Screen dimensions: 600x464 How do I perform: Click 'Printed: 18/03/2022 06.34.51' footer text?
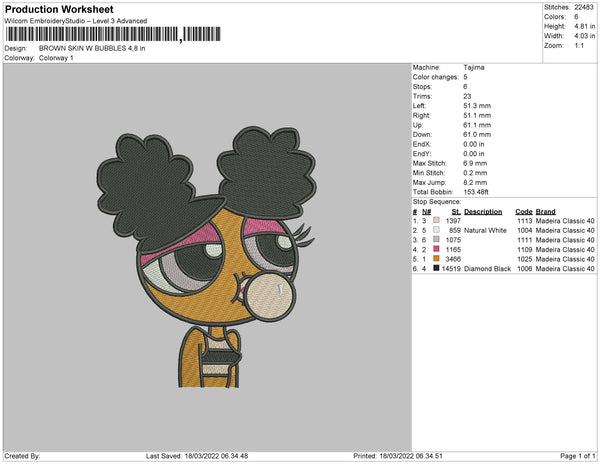pyautogui.click(x=398, y=456)
